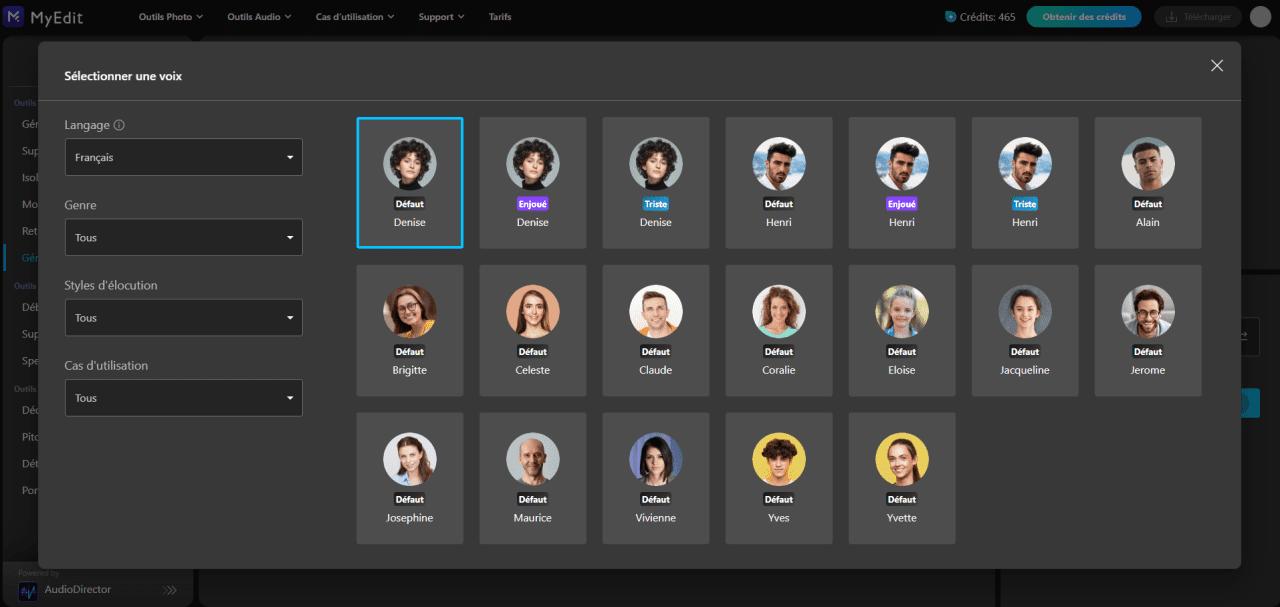Viewport: 1280px width, 607px height.
Task: Select the Maurice voice
Action: point(533,479)
